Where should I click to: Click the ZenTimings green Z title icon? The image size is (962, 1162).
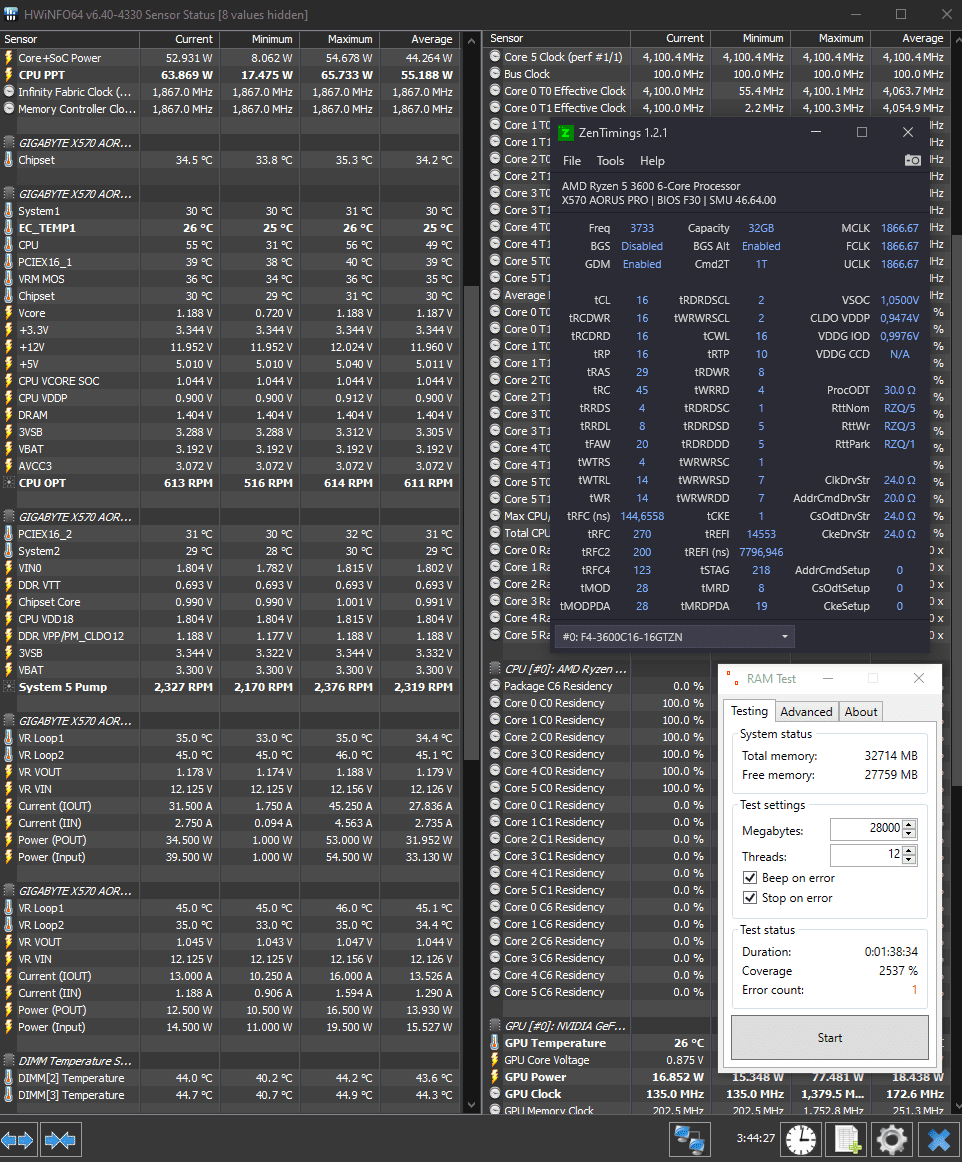pos(565,133)
